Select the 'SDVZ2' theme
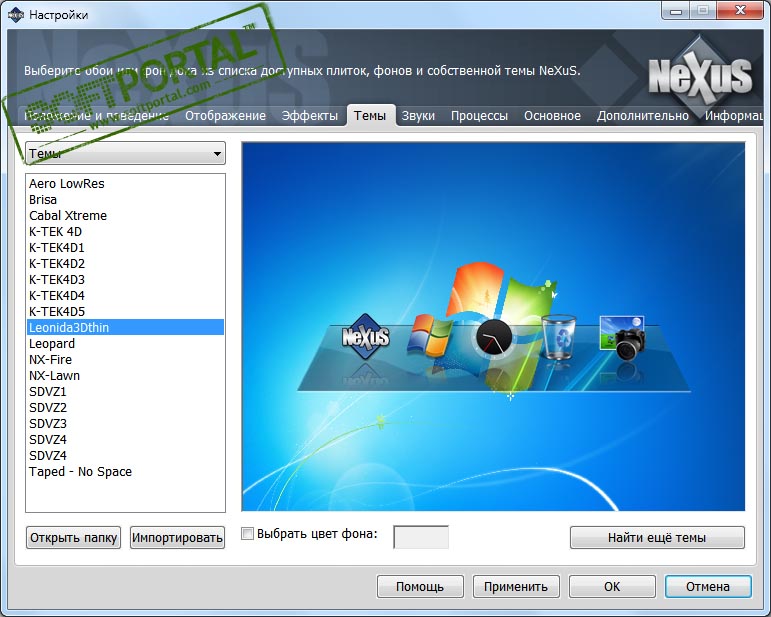Screen dimensions: 771x617 [x=125, y=408]
